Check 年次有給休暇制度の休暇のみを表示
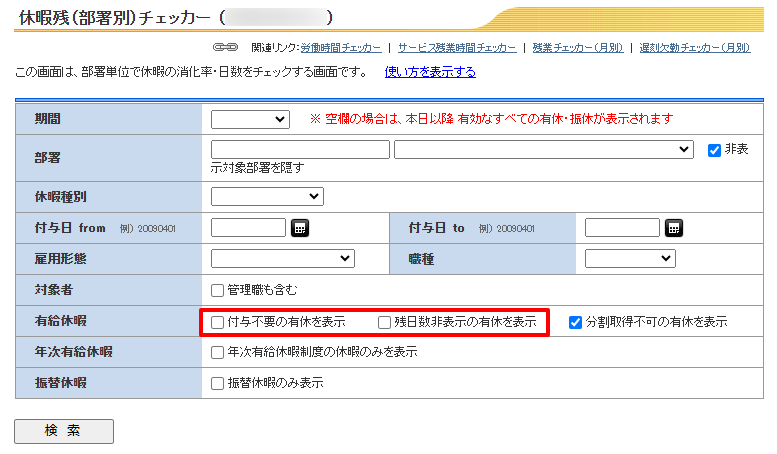 [x=217, y=352]
